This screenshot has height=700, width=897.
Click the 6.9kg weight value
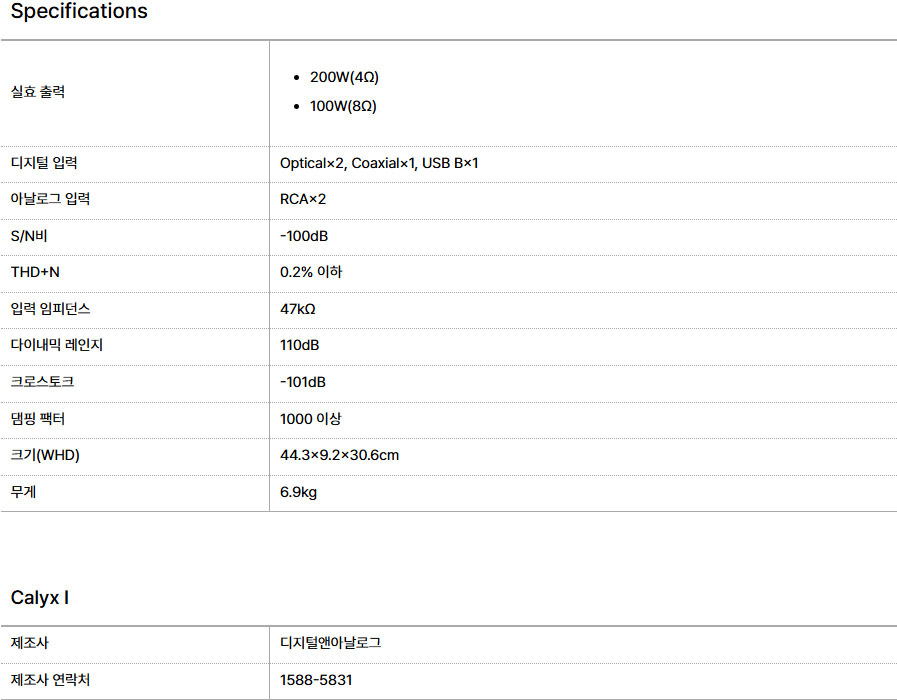coord(299,492)
